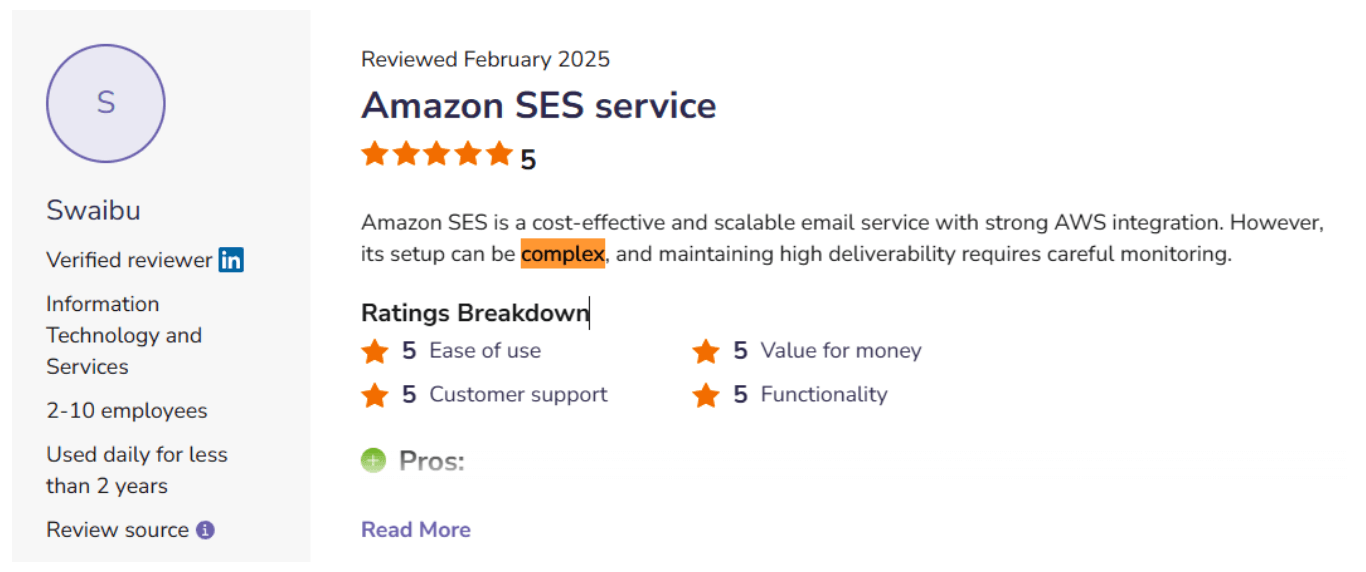Click the 2-10 employees company size text
Image resolution: width=1366 pixels, height=572 pixels.
[x=127, y=411]
